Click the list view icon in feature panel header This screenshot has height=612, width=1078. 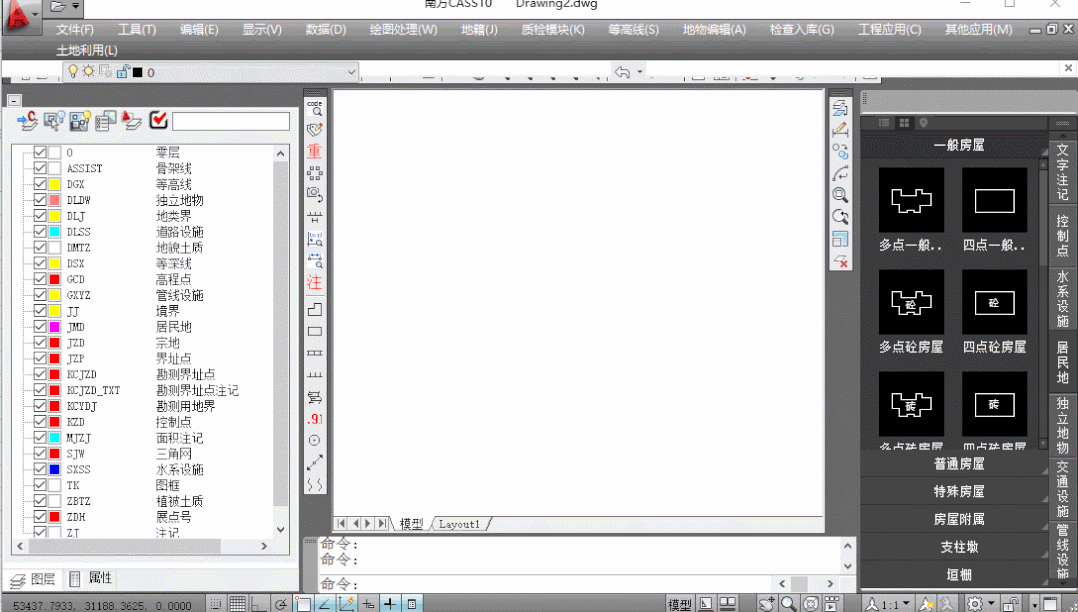click(x=884, y=122)
